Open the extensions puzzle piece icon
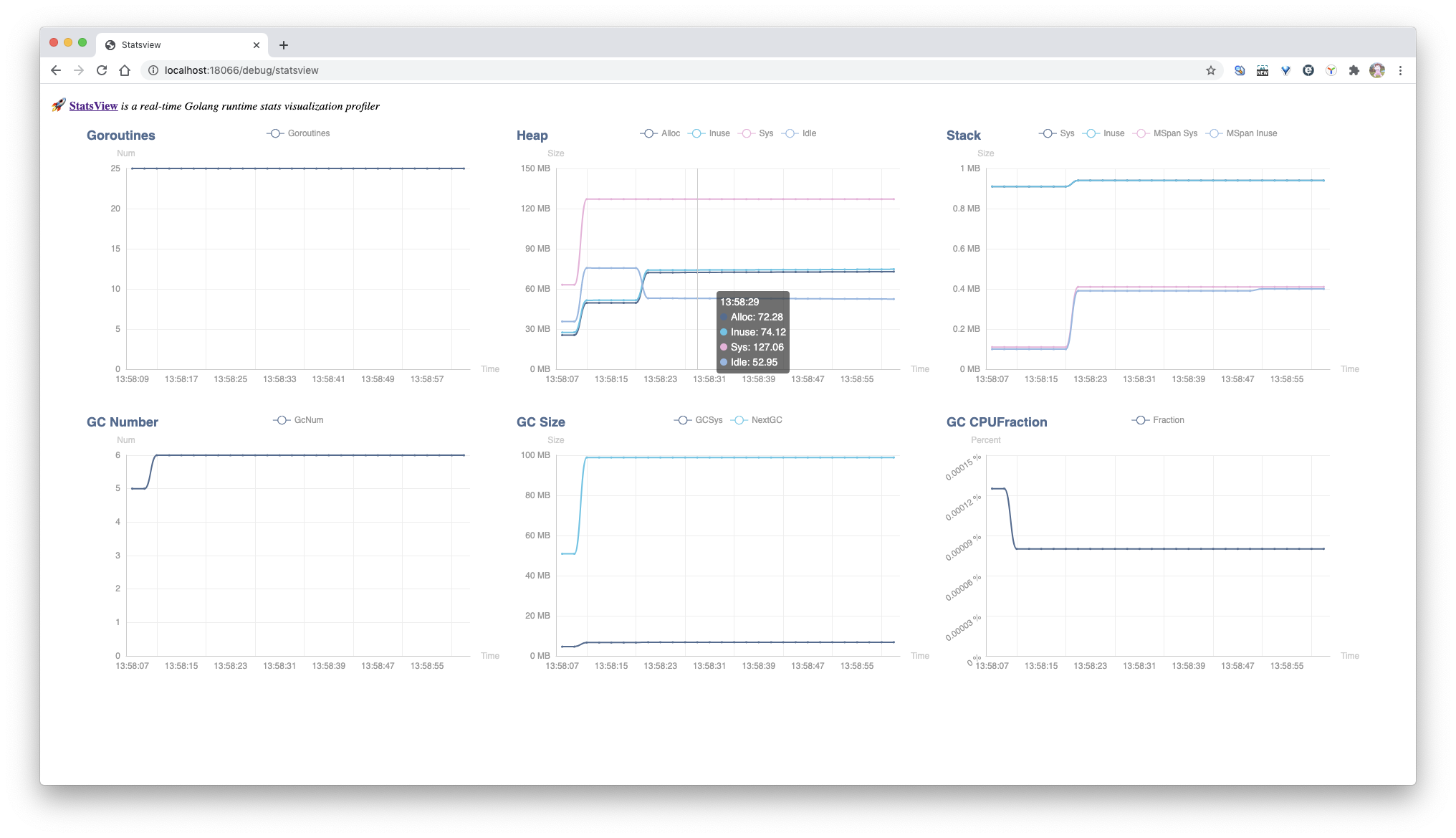The width and height of the screenshot is (1456, 838). (1354, 70)
